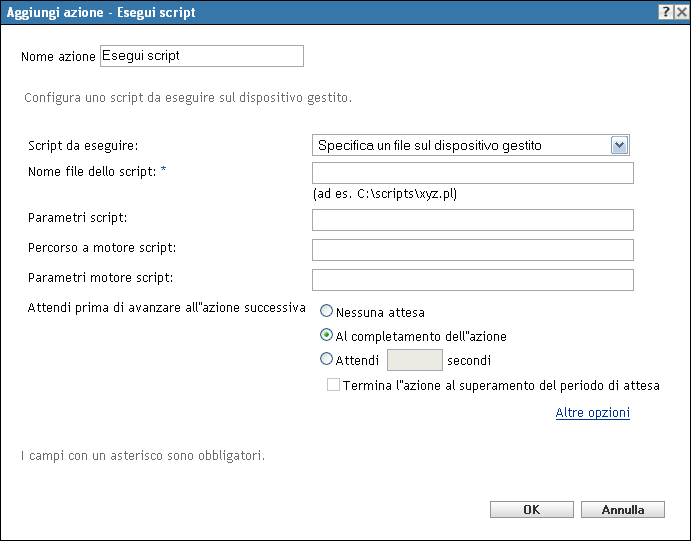Select the Attendi seconds radio option
The image size is (691, 541).
(x=327, y=360)
